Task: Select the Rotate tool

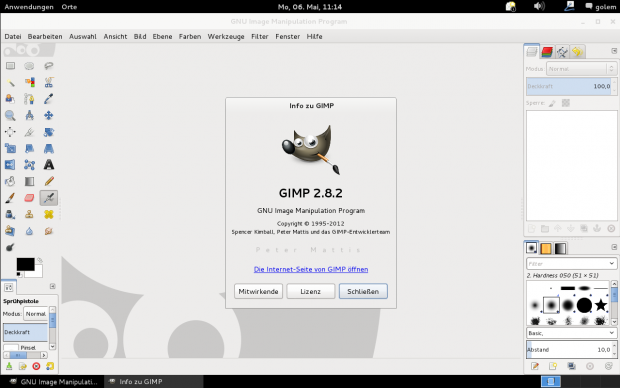Action: tap(49, 132)
